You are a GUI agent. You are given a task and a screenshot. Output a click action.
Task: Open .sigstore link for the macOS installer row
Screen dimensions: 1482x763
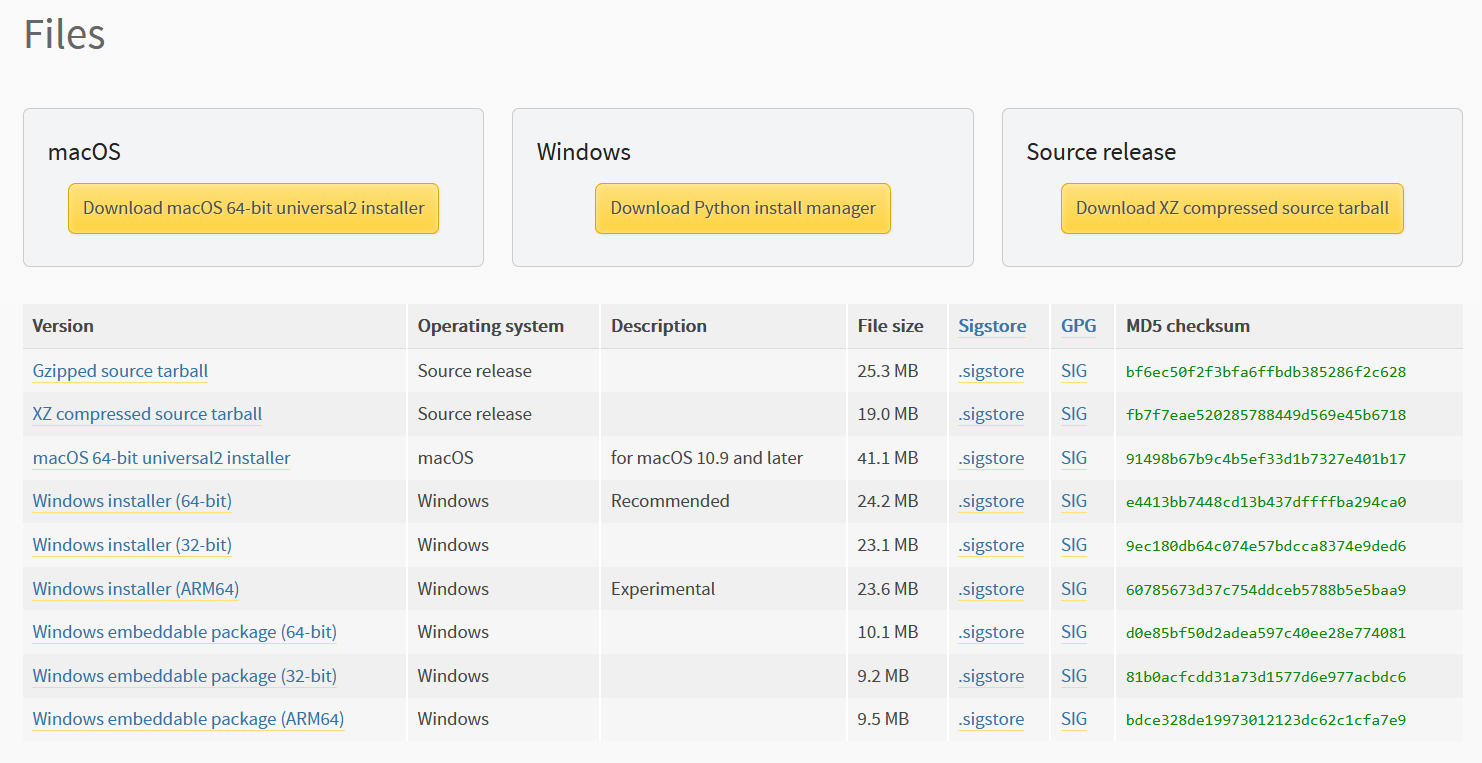click(x=991, y=458)
